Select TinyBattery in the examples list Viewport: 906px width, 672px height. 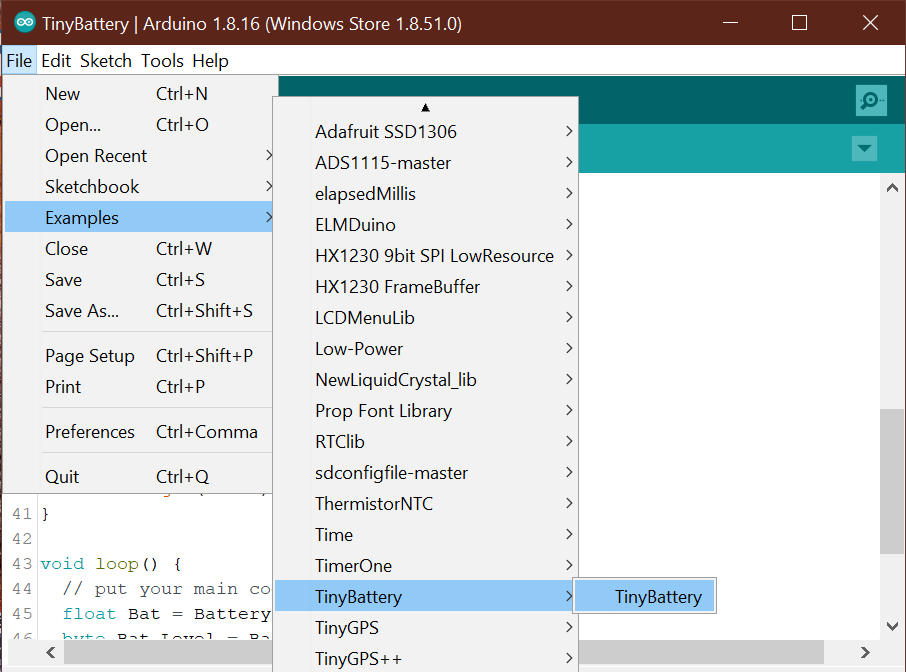(x=426, y=596)
